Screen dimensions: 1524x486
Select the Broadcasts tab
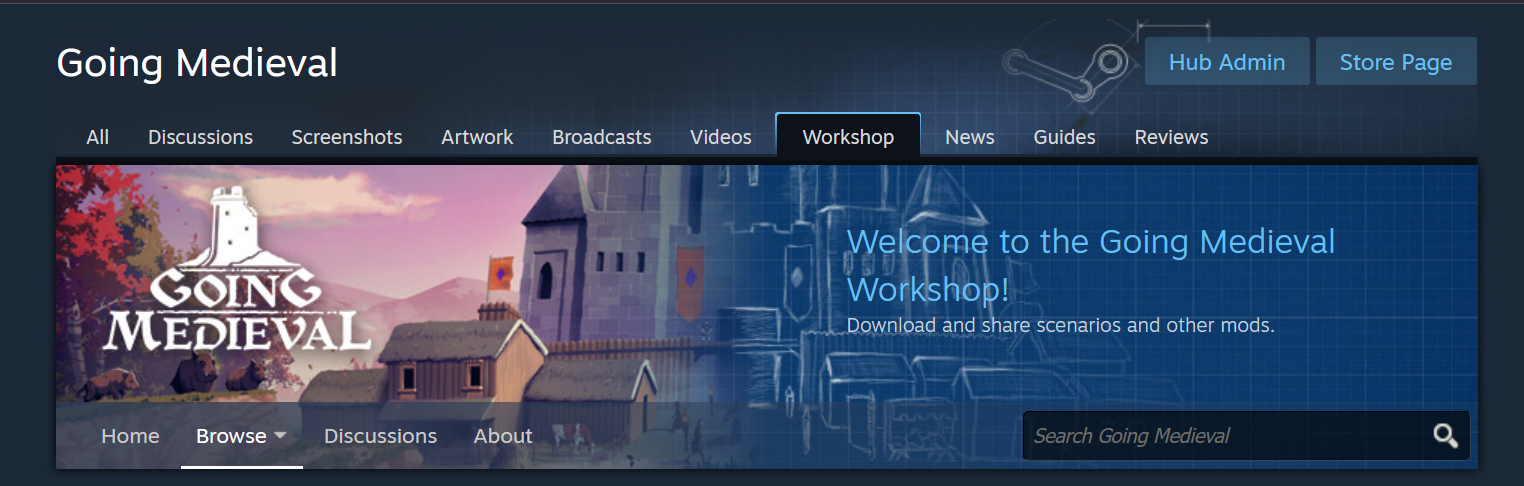coord(601,137)
